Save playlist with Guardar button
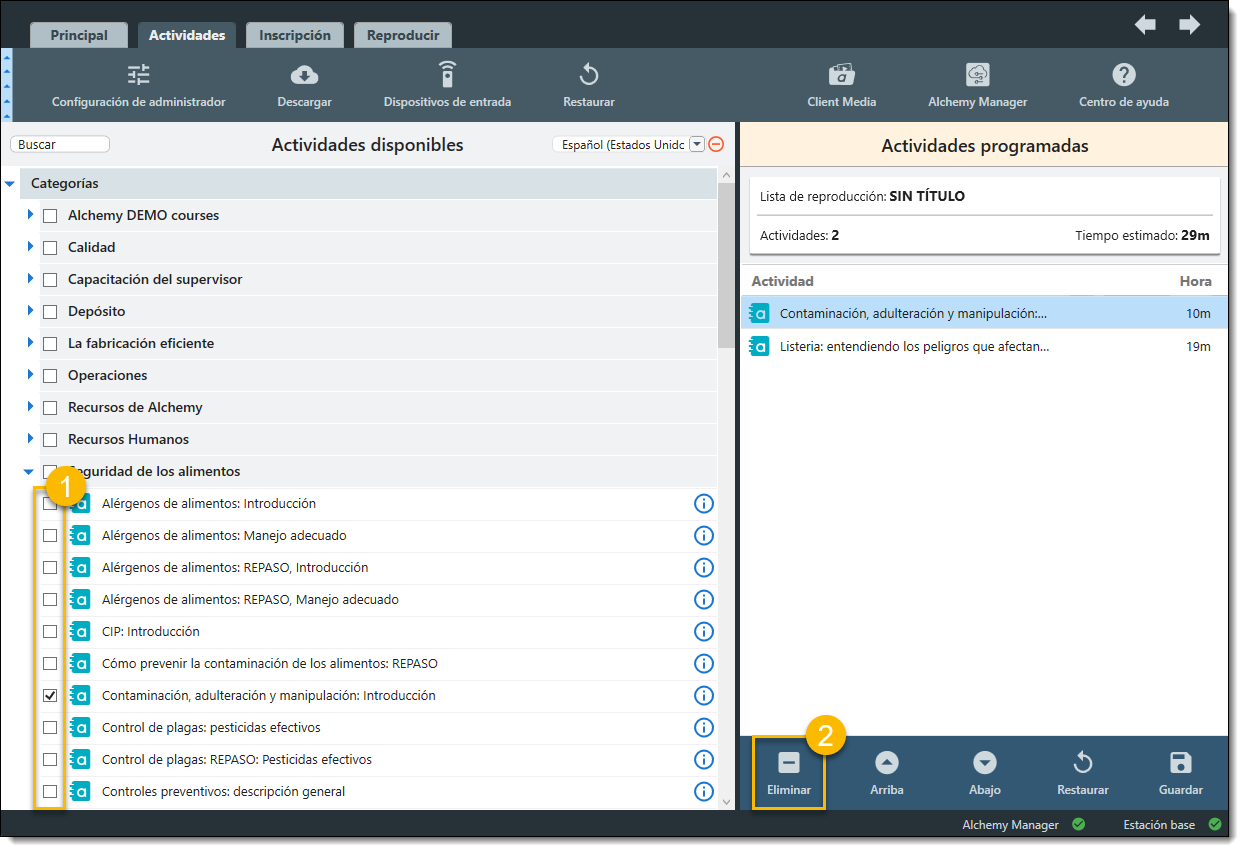Screen dimensions: 1244x852 (1180, 773)
